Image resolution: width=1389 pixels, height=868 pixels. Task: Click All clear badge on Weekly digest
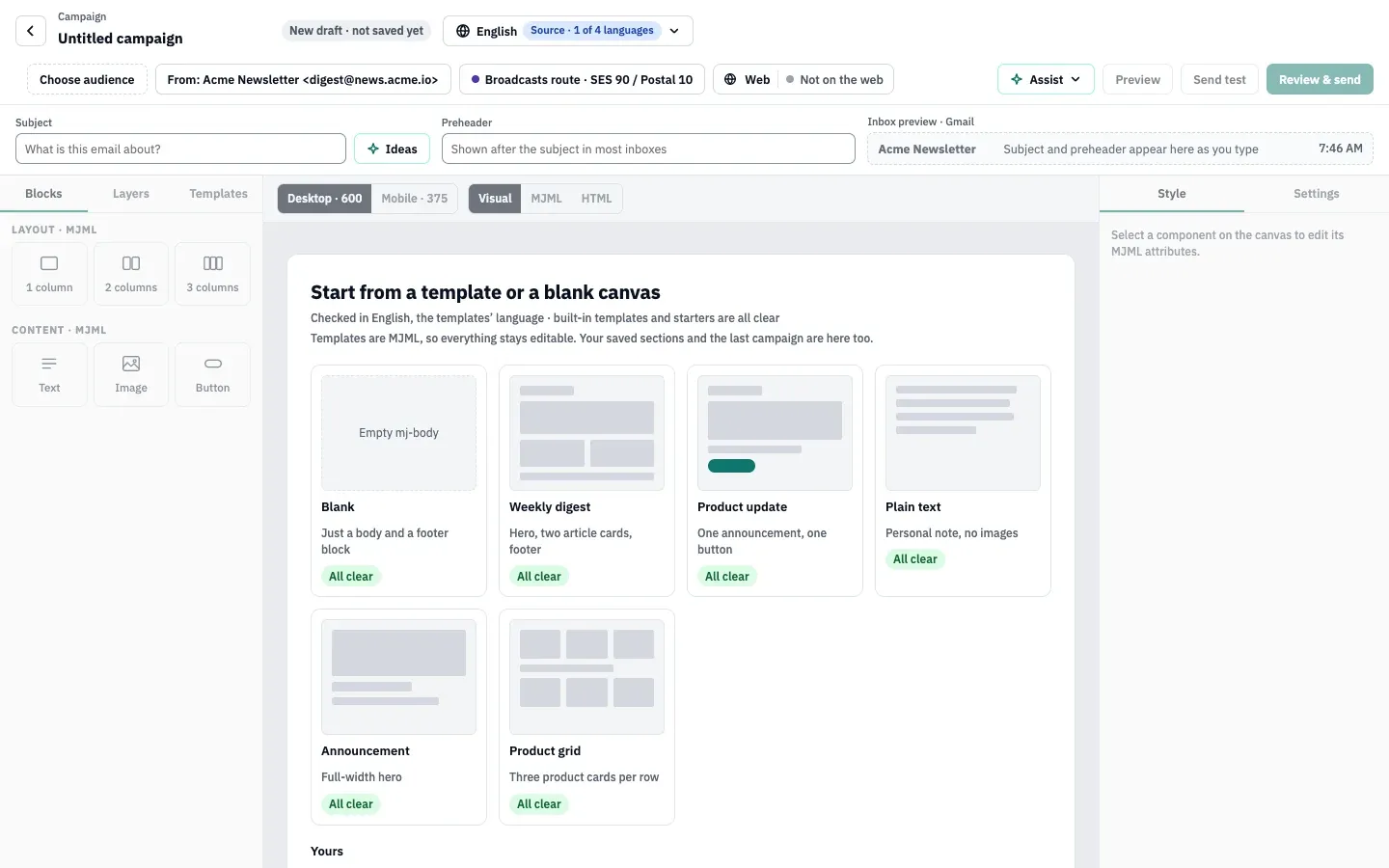(x=539, y=577)
